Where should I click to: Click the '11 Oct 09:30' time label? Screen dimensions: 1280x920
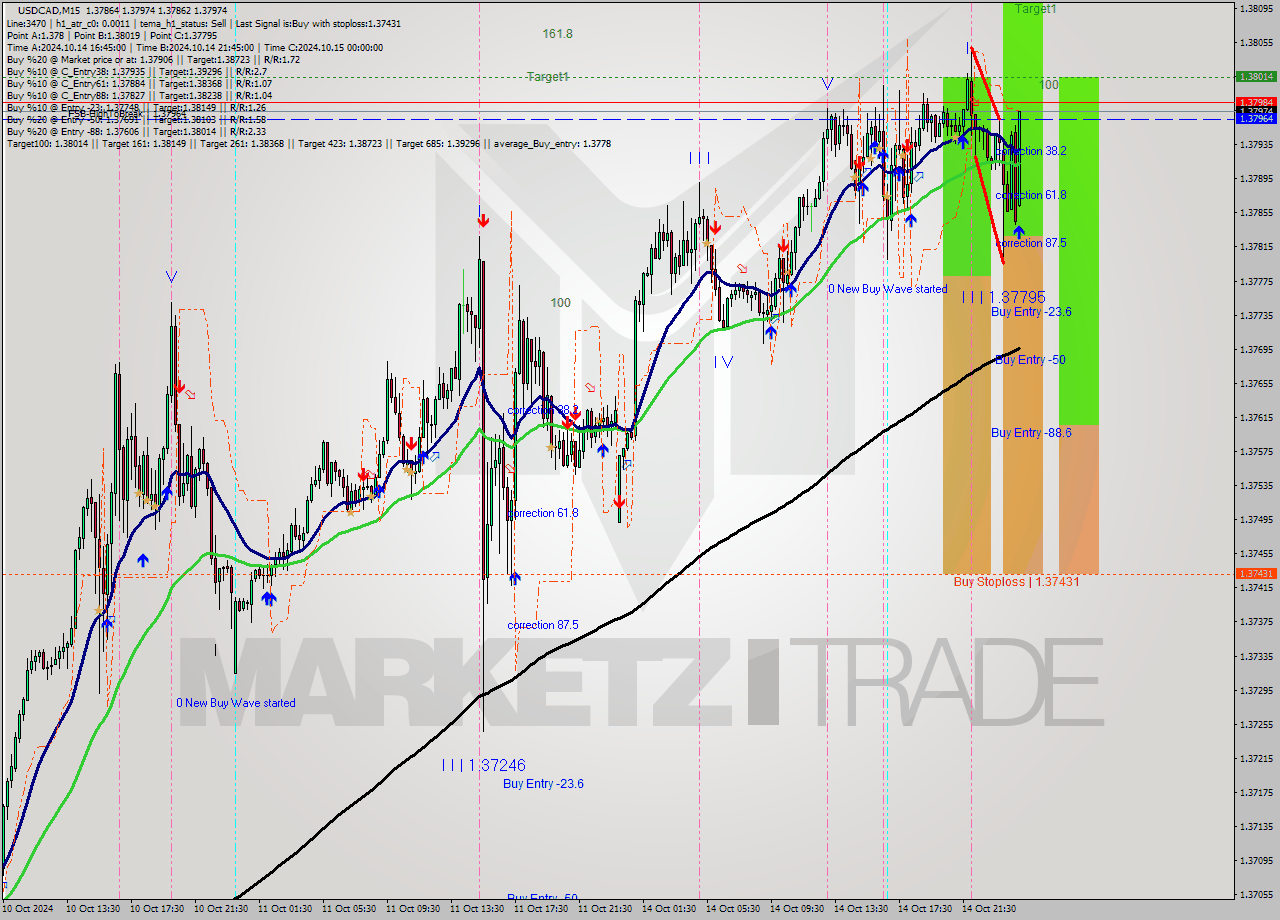coord(414,909)
